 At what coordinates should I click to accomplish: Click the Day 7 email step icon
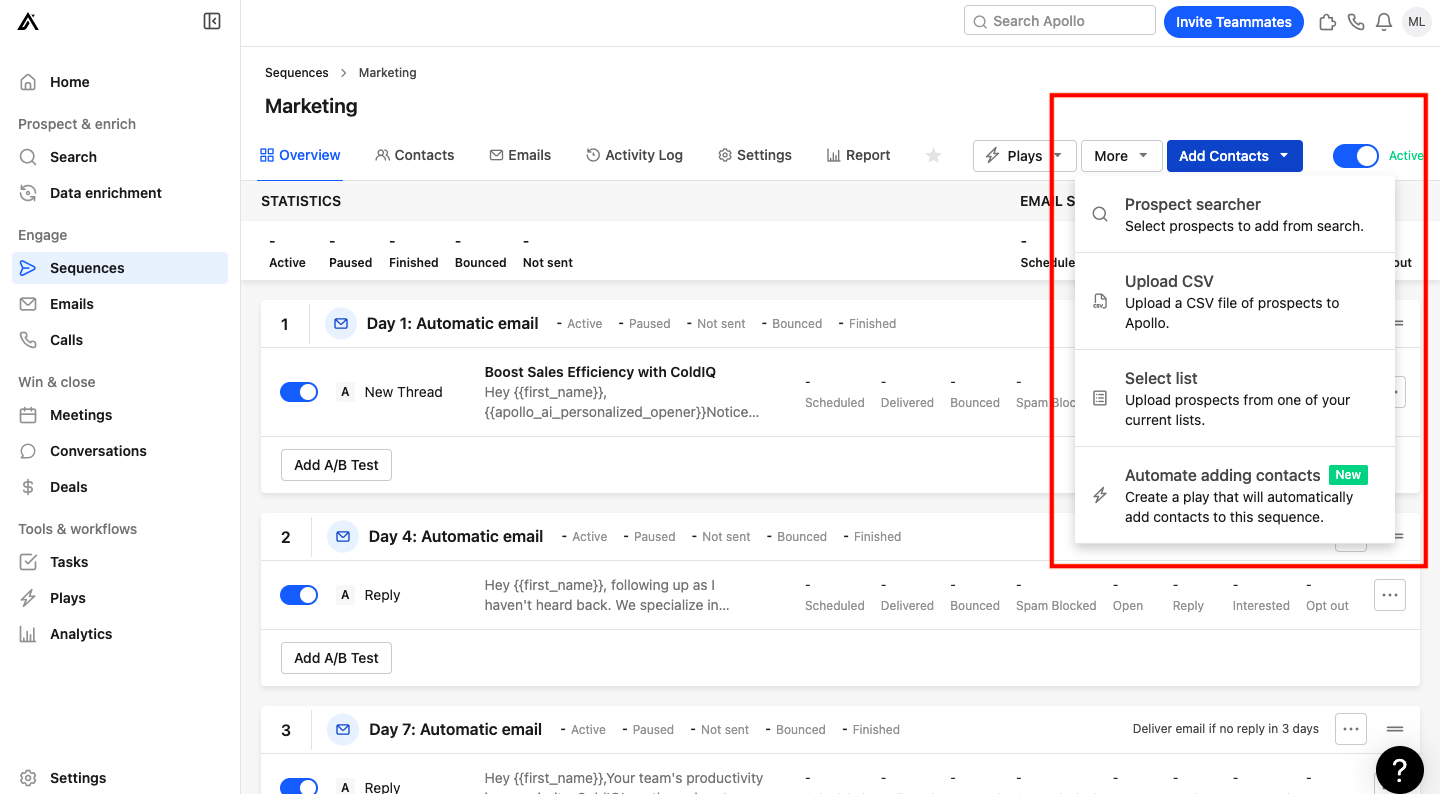tap(343, 729)
